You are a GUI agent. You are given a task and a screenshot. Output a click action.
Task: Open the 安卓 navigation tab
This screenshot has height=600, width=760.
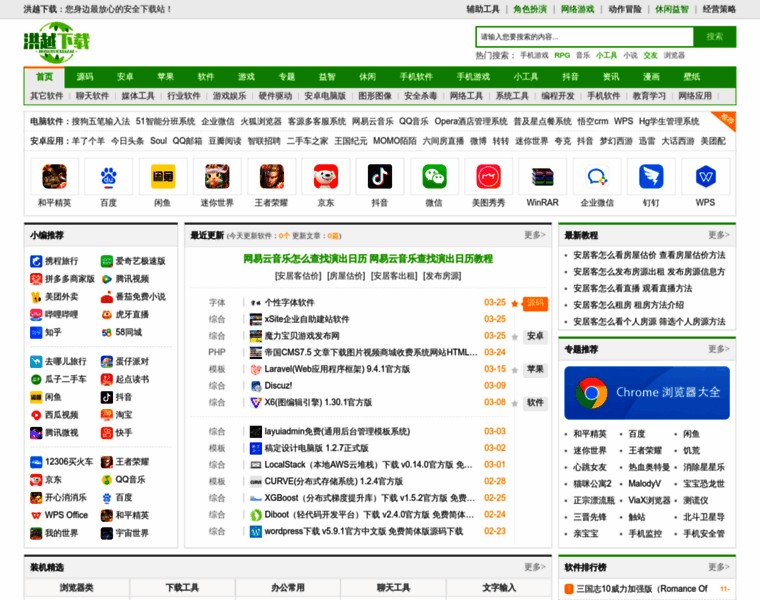pos(125,77)
